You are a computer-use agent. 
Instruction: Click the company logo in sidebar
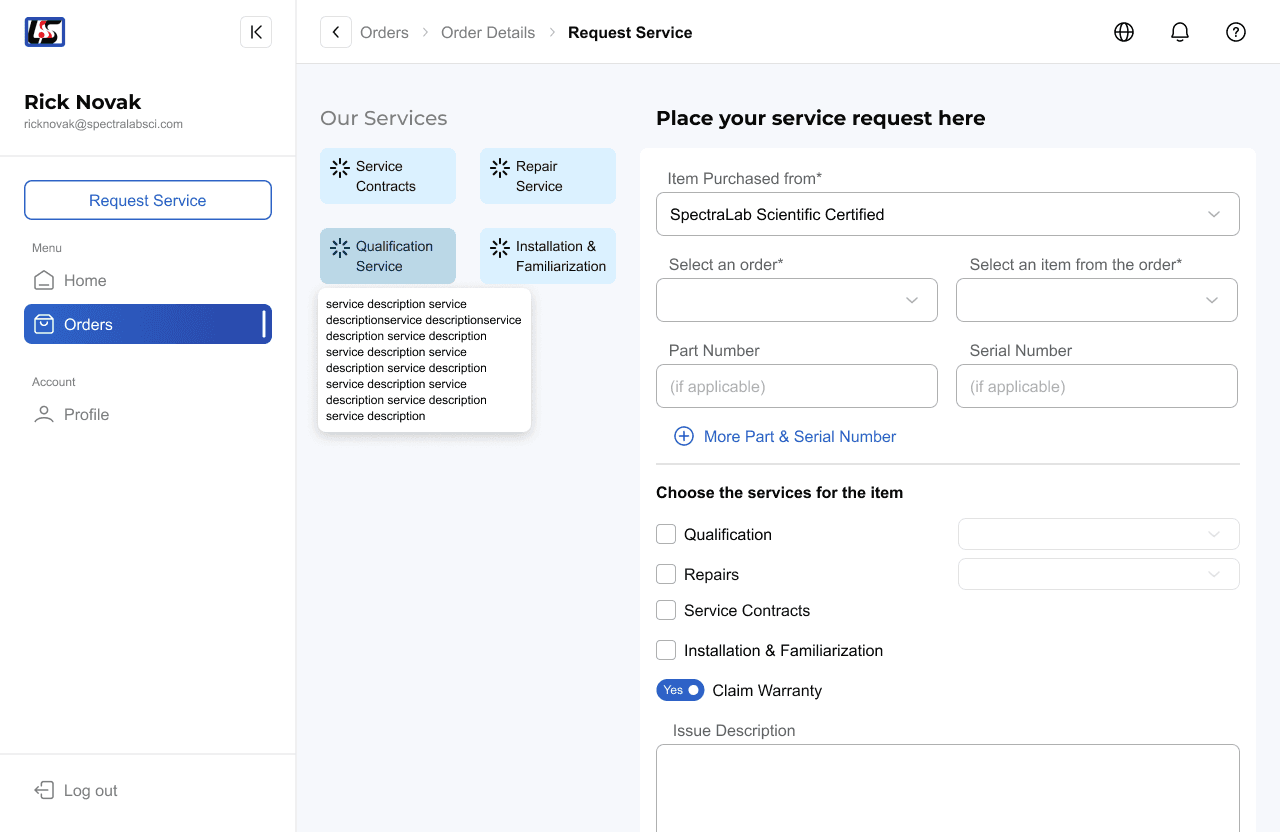(45, 32)
